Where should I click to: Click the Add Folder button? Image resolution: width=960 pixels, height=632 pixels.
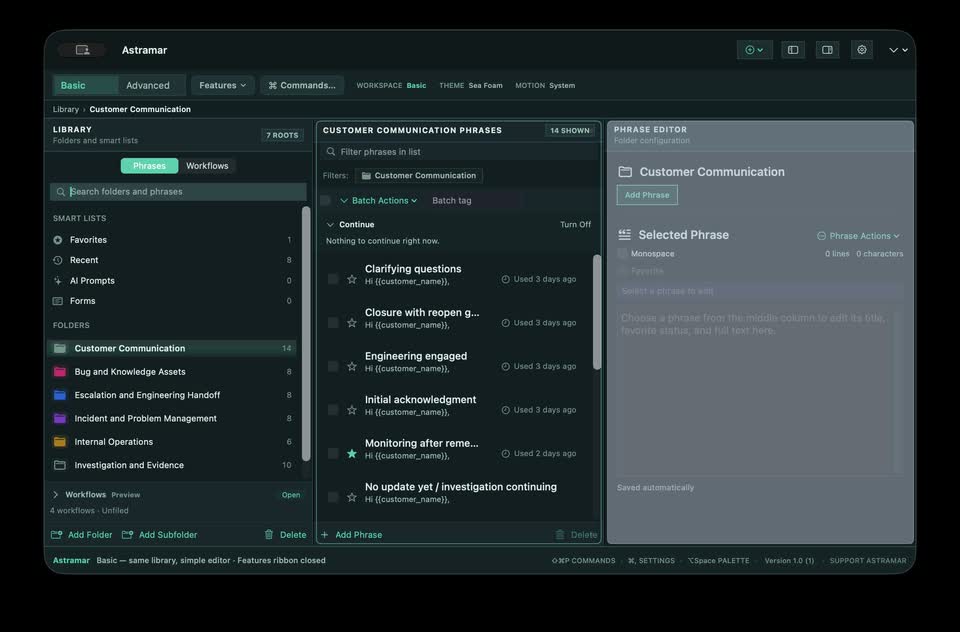point(82,535)
